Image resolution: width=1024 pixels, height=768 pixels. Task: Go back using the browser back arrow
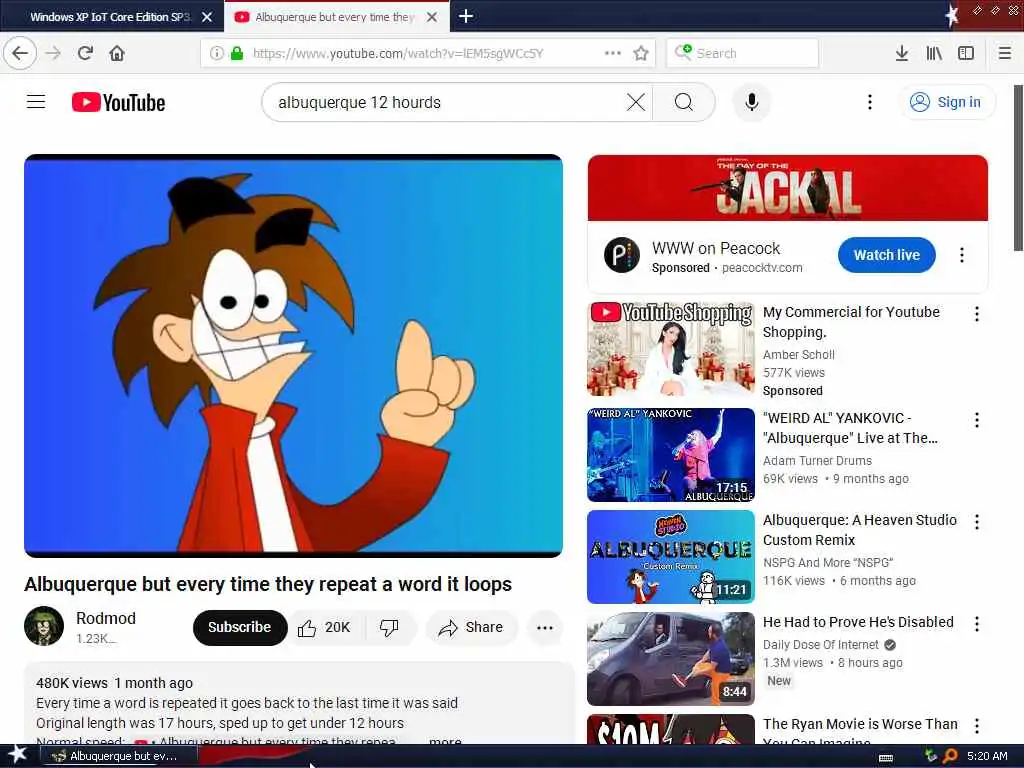click(20, 53)
